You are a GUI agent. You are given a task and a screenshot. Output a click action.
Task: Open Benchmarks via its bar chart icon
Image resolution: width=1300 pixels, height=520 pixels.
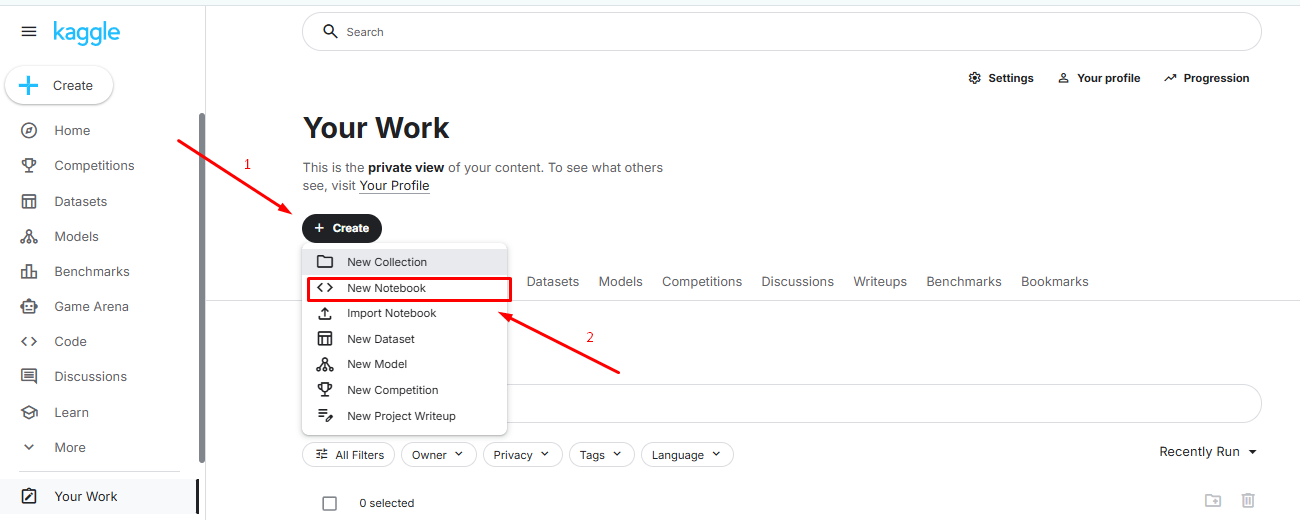click(29, 272)
